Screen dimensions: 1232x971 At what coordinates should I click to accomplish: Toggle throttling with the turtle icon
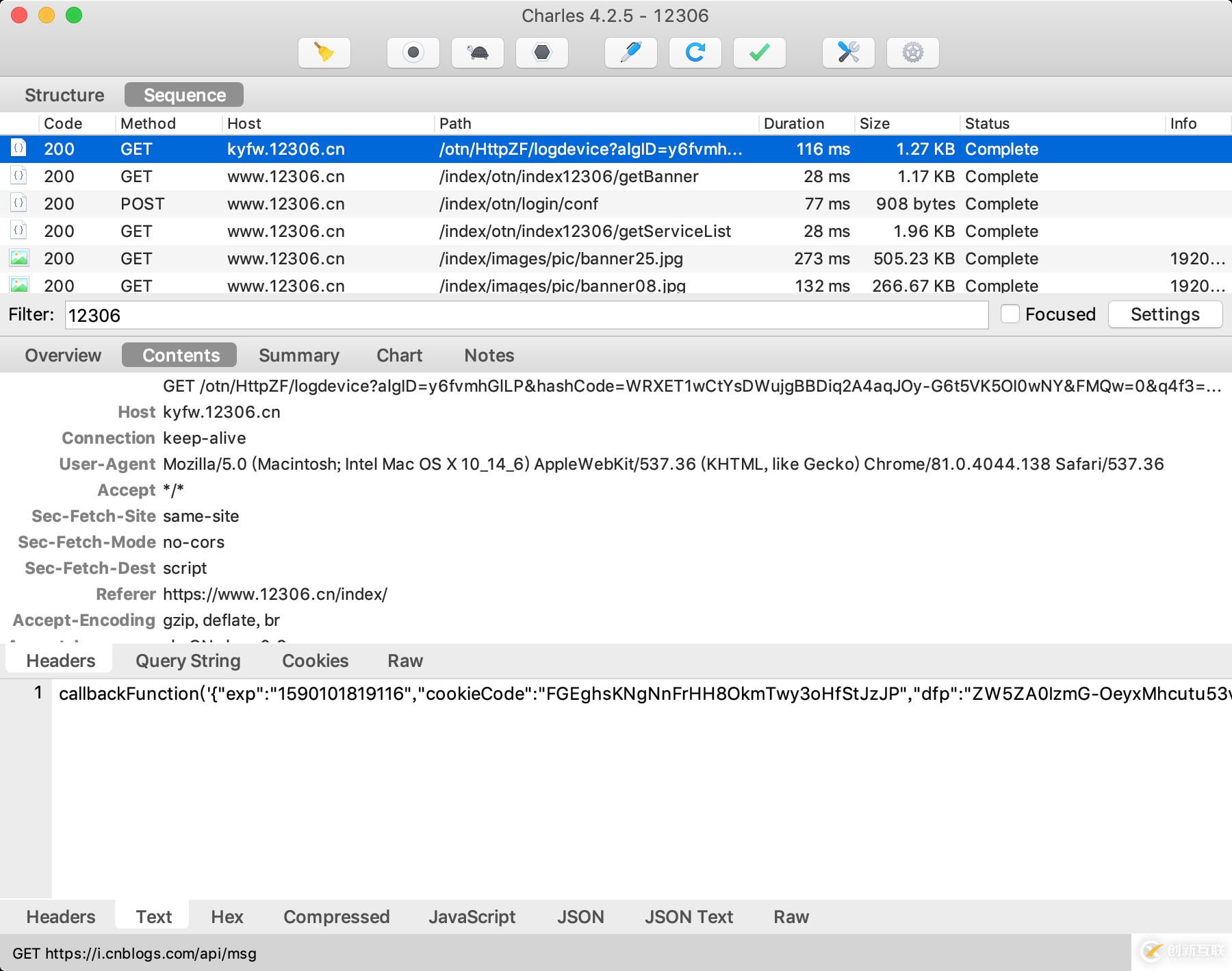(x=477, y=53)
